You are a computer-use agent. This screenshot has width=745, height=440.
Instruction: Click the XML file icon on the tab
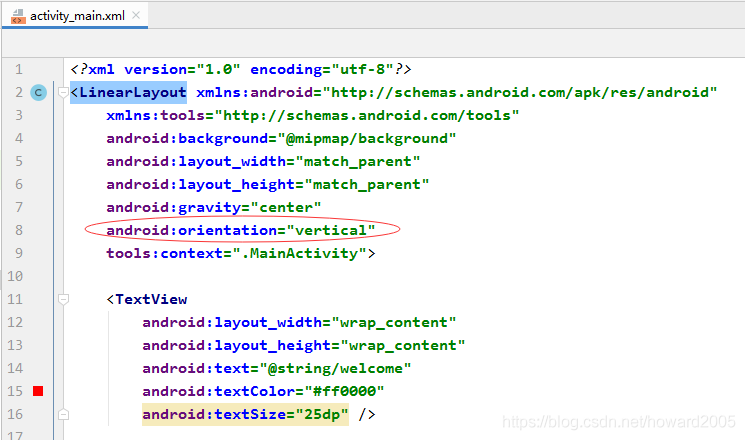pyautogui.click(x=18, y=16)
